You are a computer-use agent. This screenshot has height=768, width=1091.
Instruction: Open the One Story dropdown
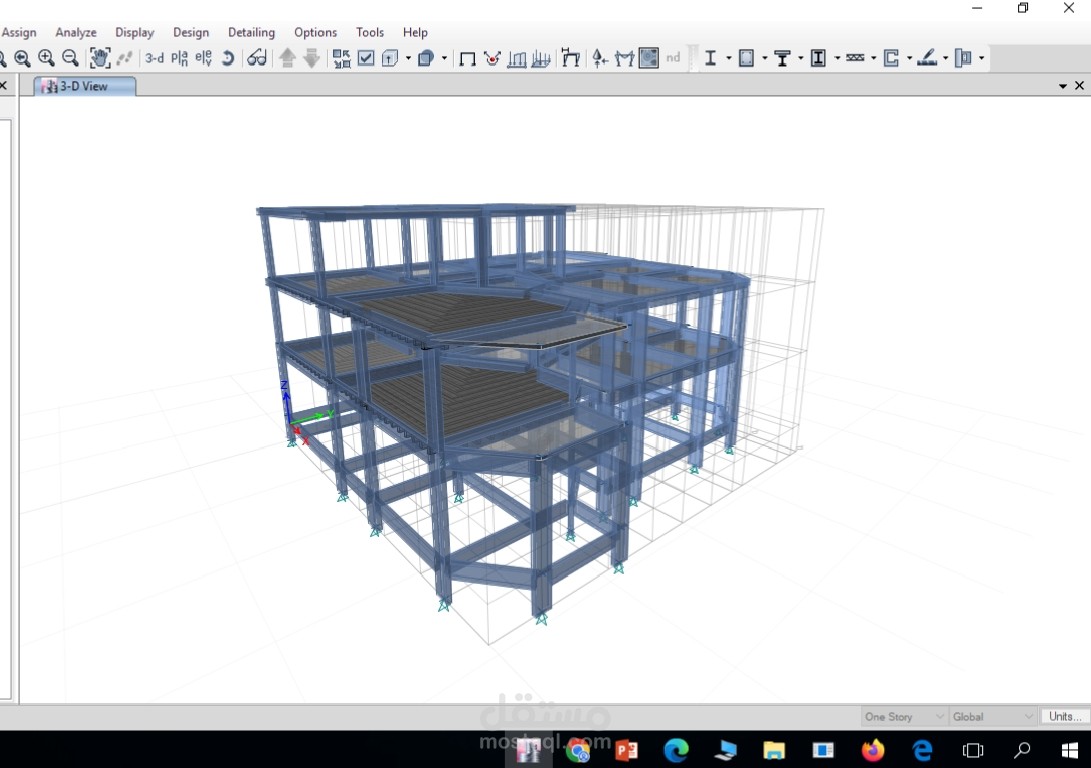point(904,717)
